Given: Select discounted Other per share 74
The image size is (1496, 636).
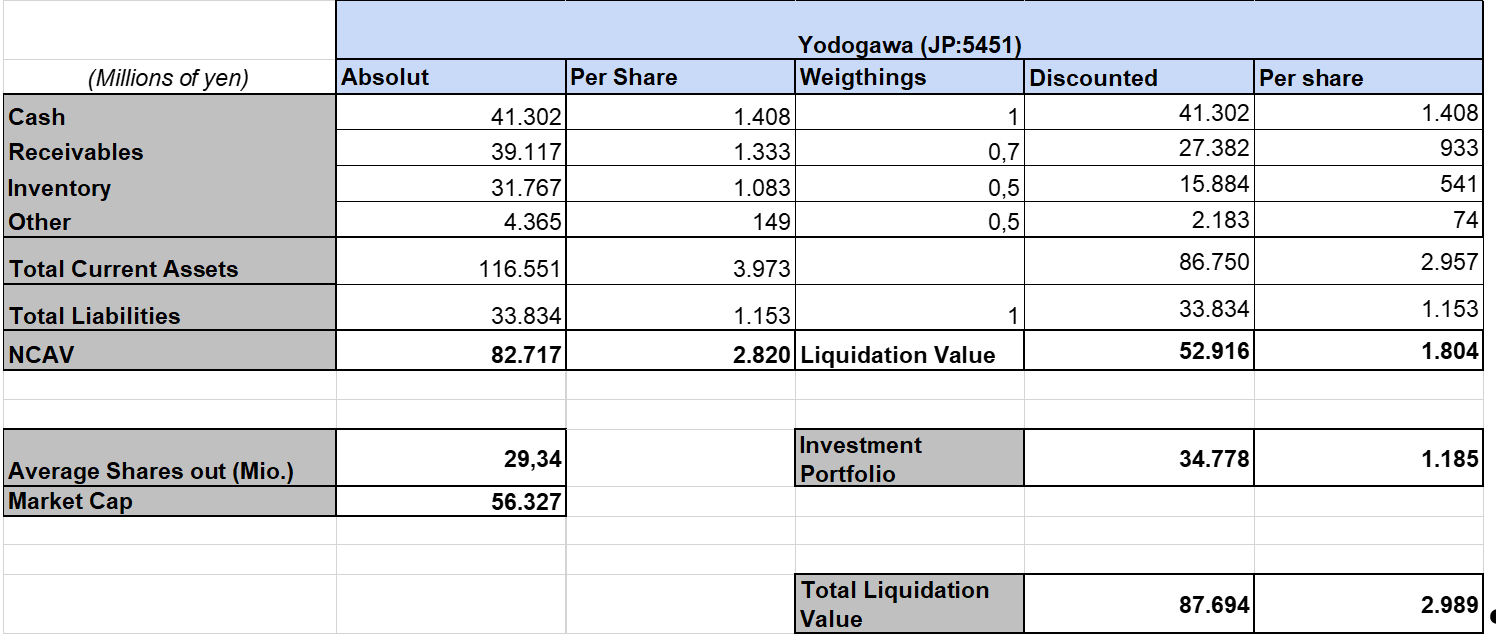Looking at the screenshot, I should 1369,221.
